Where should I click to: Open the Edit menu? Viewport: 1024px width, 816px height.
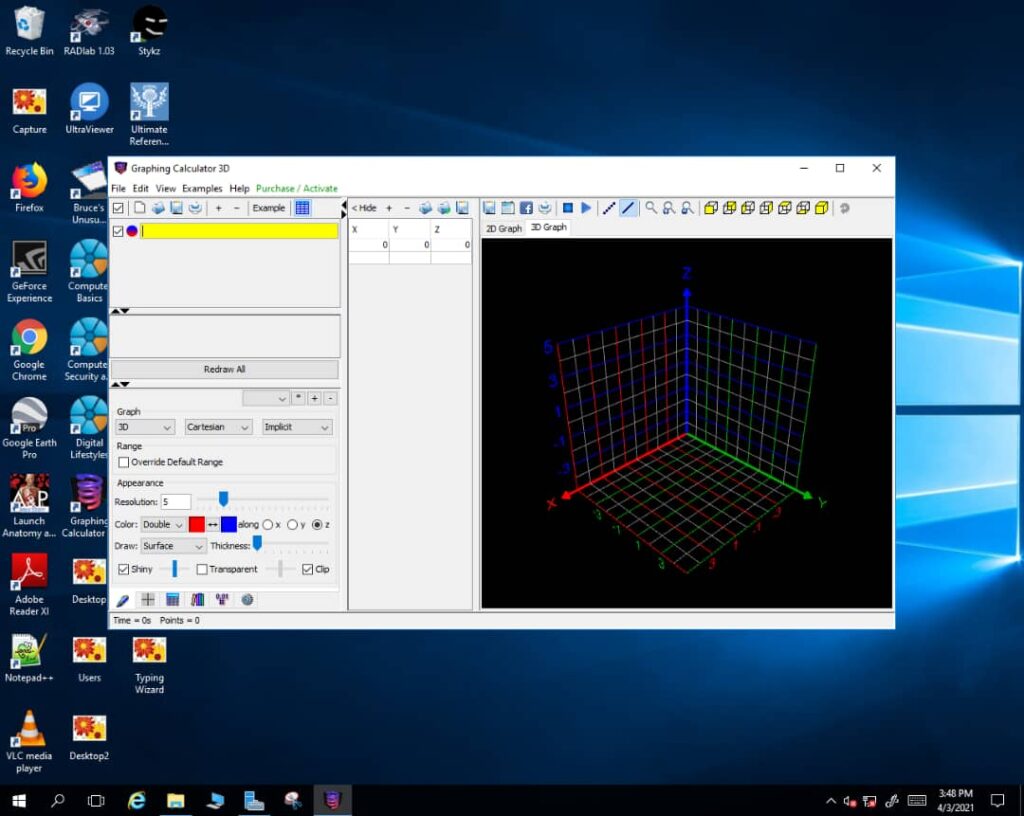tap(140, 189)
